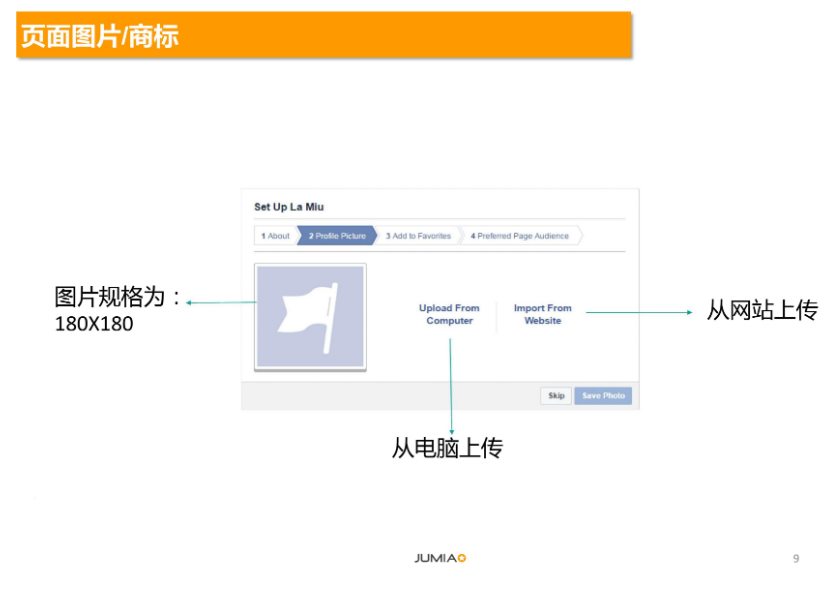Click the blue Save Photo button
Image resolution: width=836 pixels, height=592 pixels.
click(602, 396)
